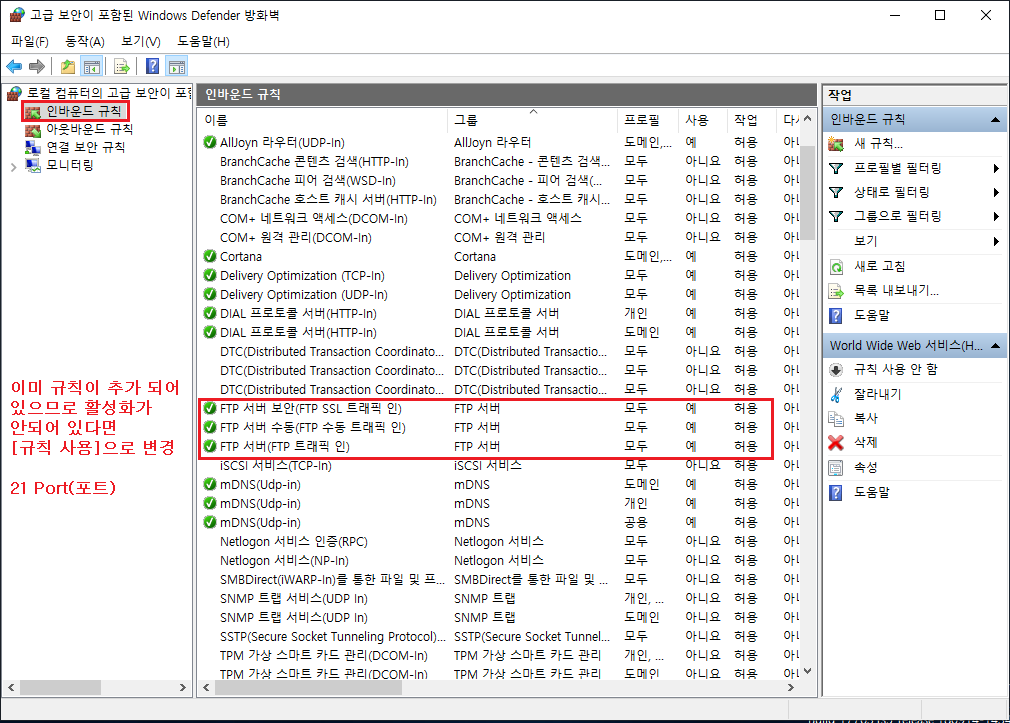The image size is (1010, 723).
Task: Click 새로 고침 action
Action: tap(879, 265)
